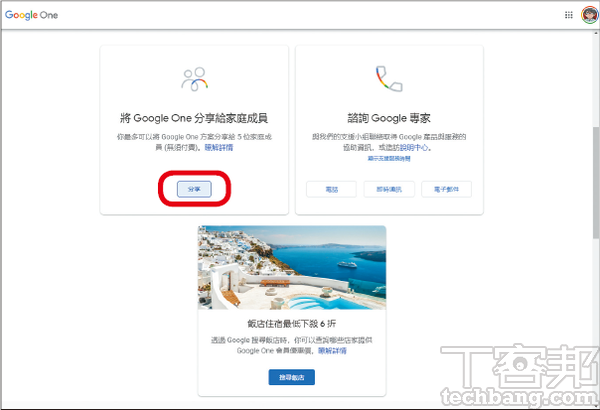Click the 分享 share button
This screenshot has height=410, width=600.
point(194,189)
